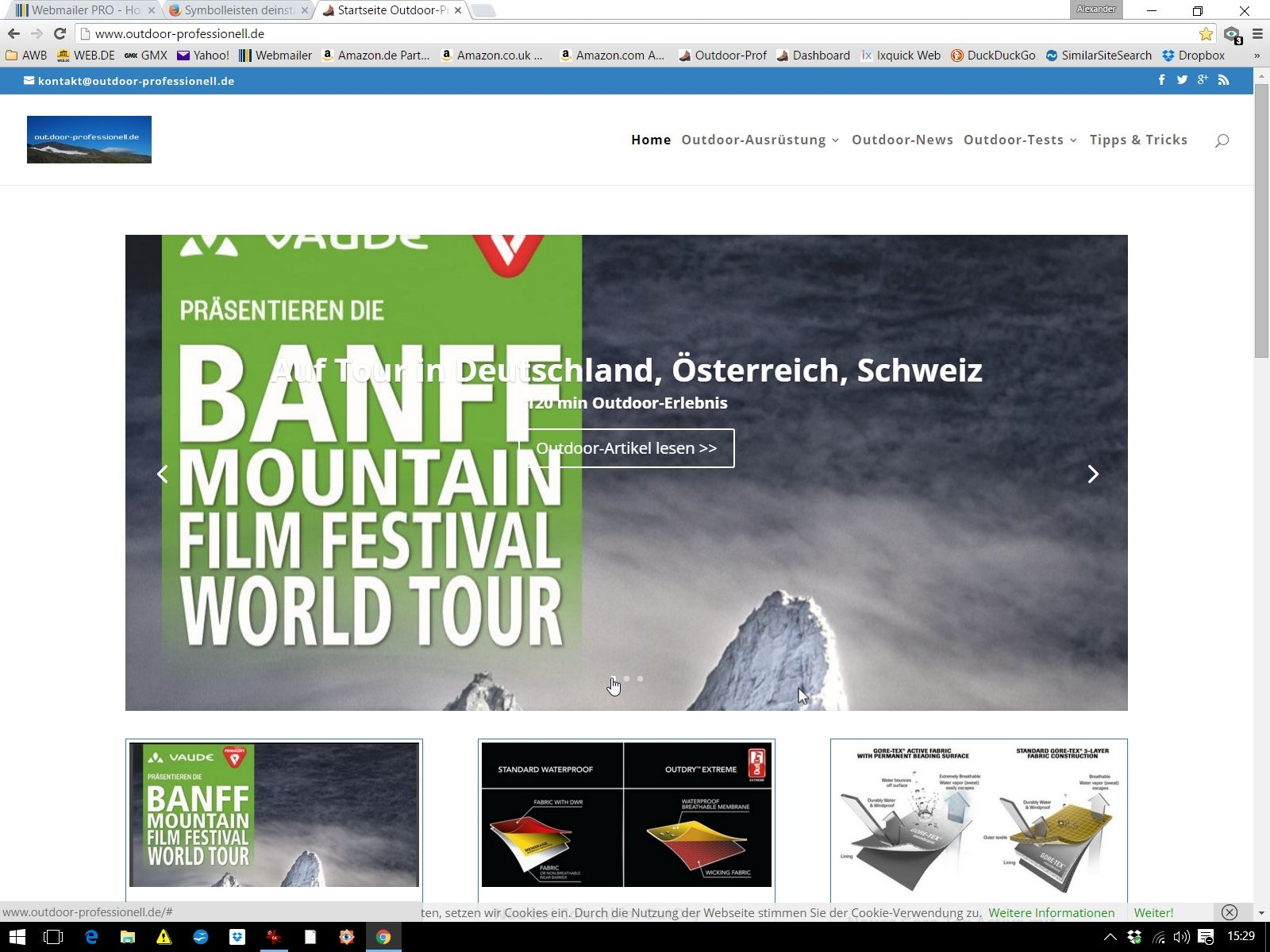This screenshot has height=952, width=1270.
Task: Select the third slider dot indicator
Action: click(640, 678)
